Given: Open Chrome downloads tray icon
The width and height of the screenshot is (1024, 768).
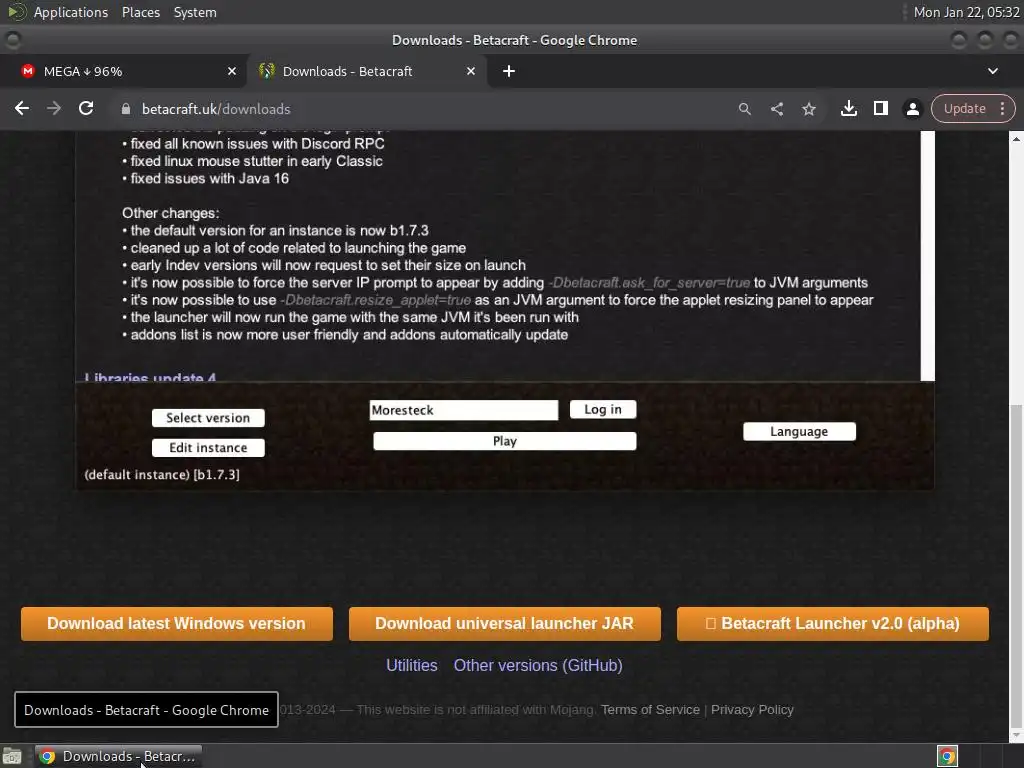Looking at the screenshot, I should [x=848, y=108].
